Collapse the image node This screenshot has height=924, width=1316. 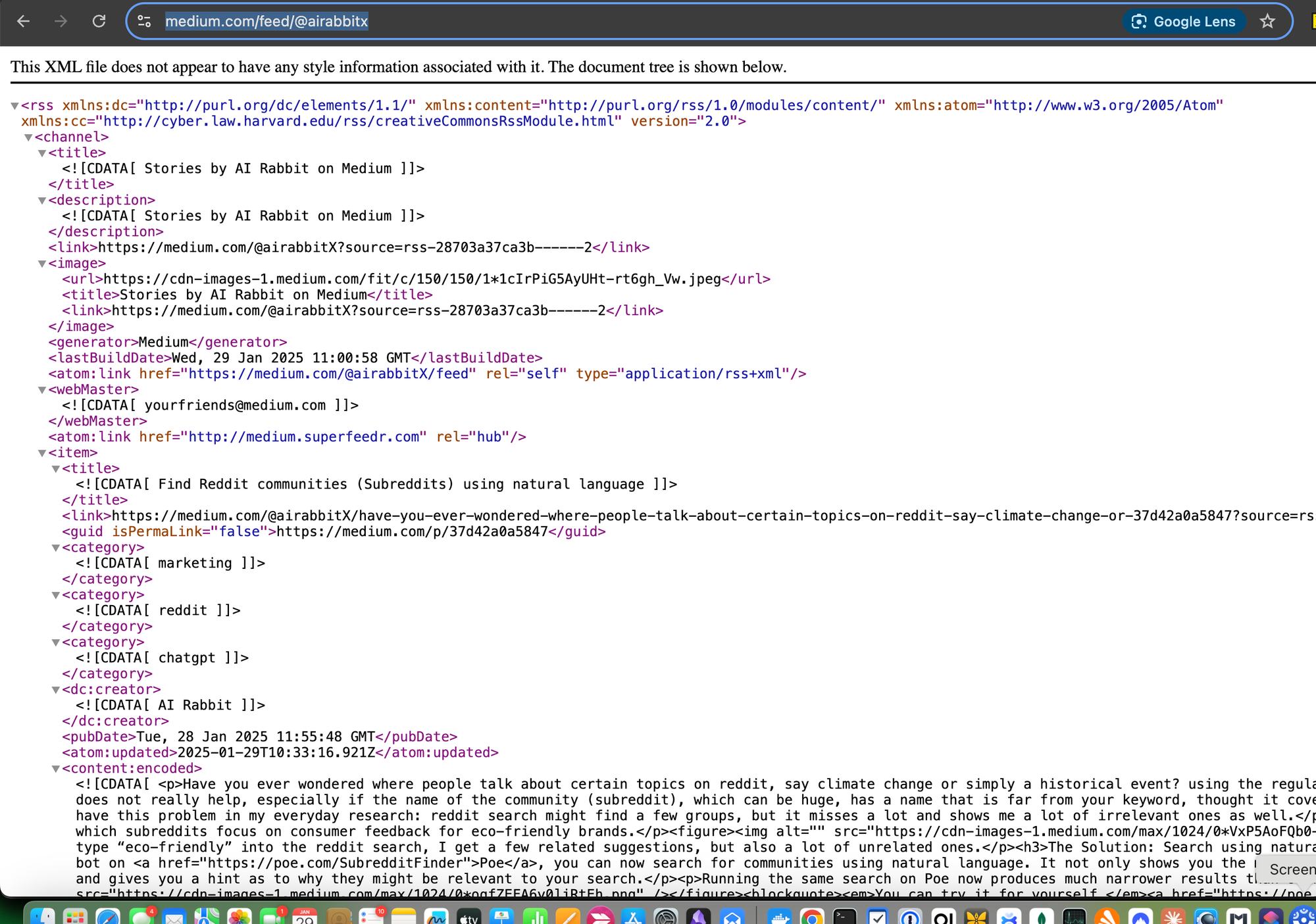coord(42,264)
